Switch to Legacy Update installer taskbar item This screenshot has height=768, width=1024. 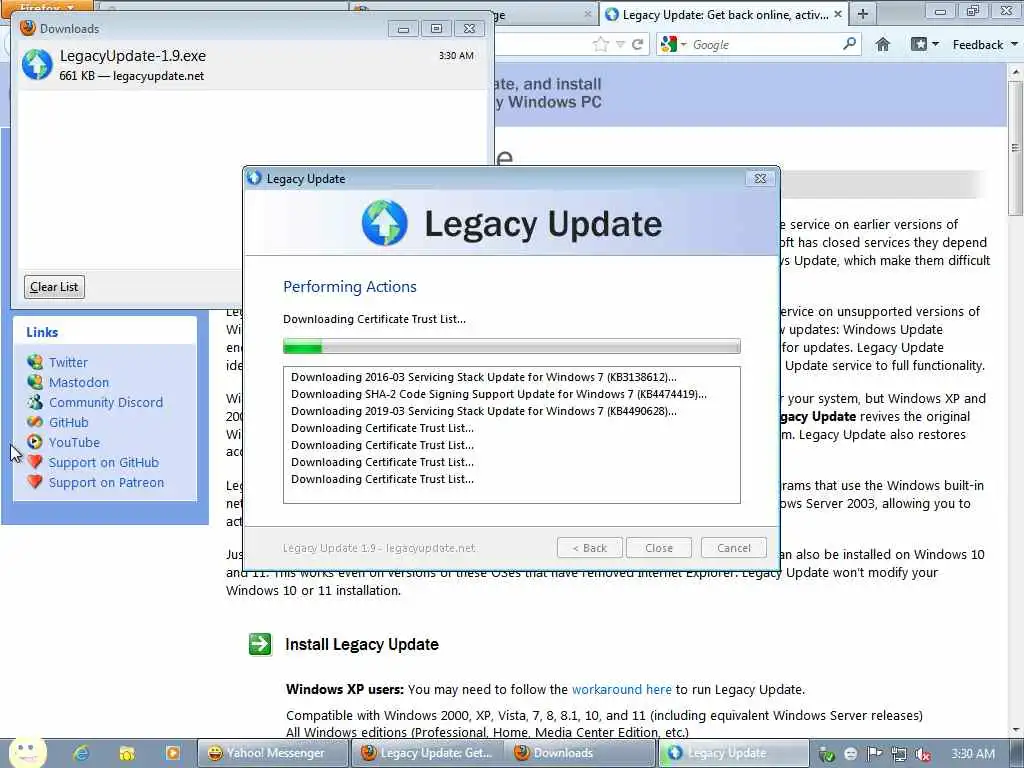coord(733,753)
